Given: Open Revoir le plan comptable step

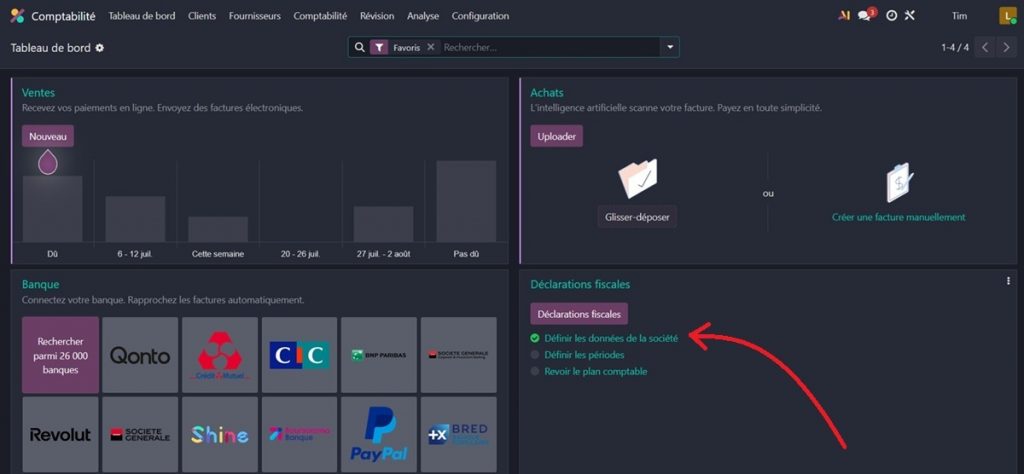Looking at the screenshot, I should point(596,371).
